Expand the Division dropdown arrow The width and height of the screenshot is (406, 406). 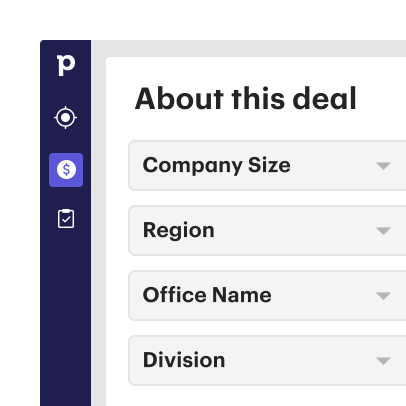point(383,361)
